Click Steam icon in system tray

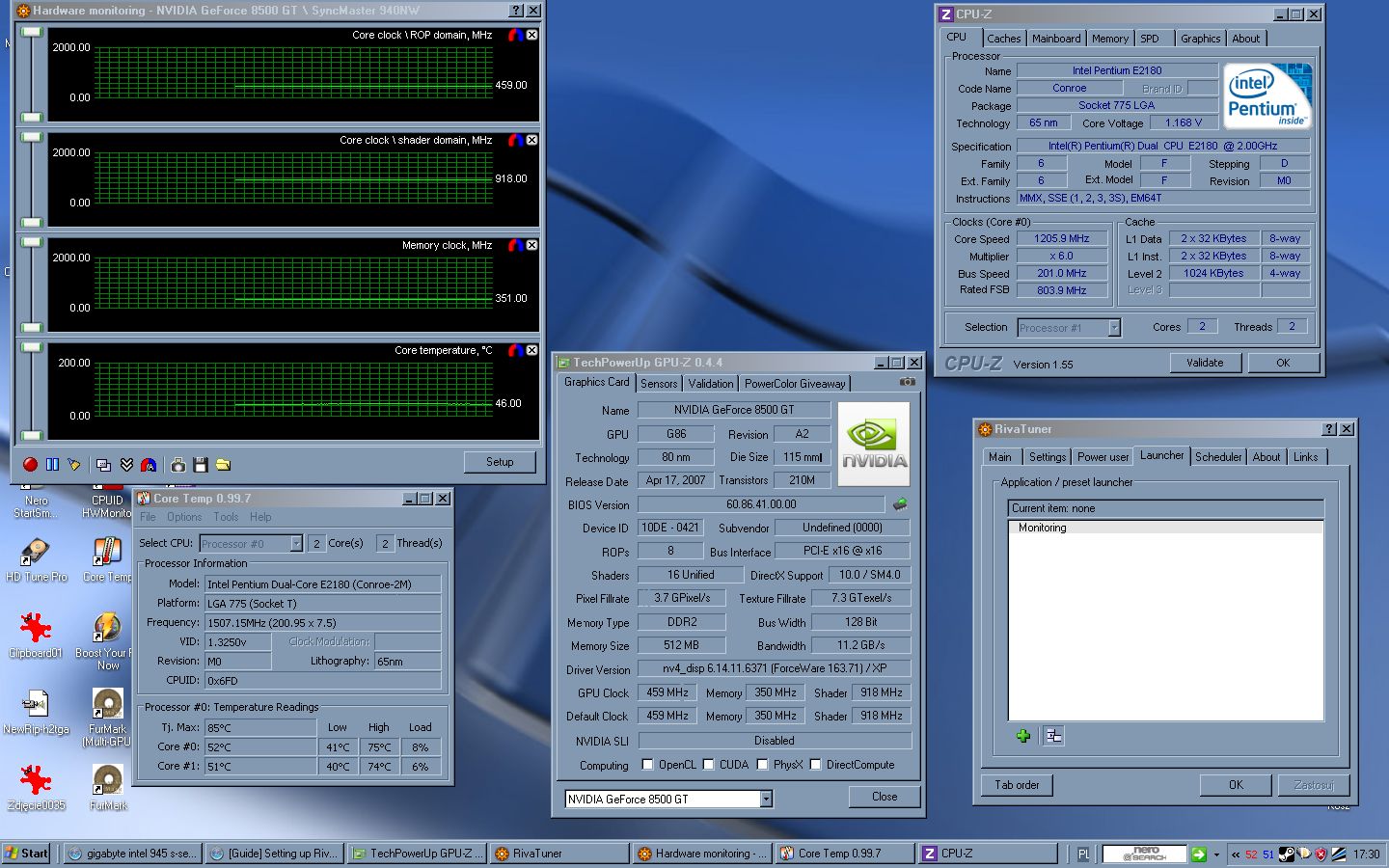point(1287,854)
